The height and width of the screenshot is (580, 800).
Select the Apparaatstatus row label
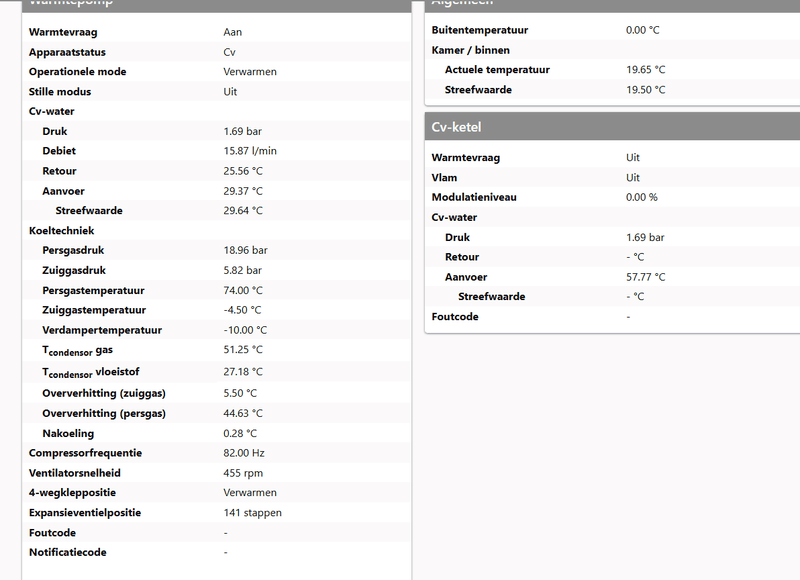[x=67, y=52]
